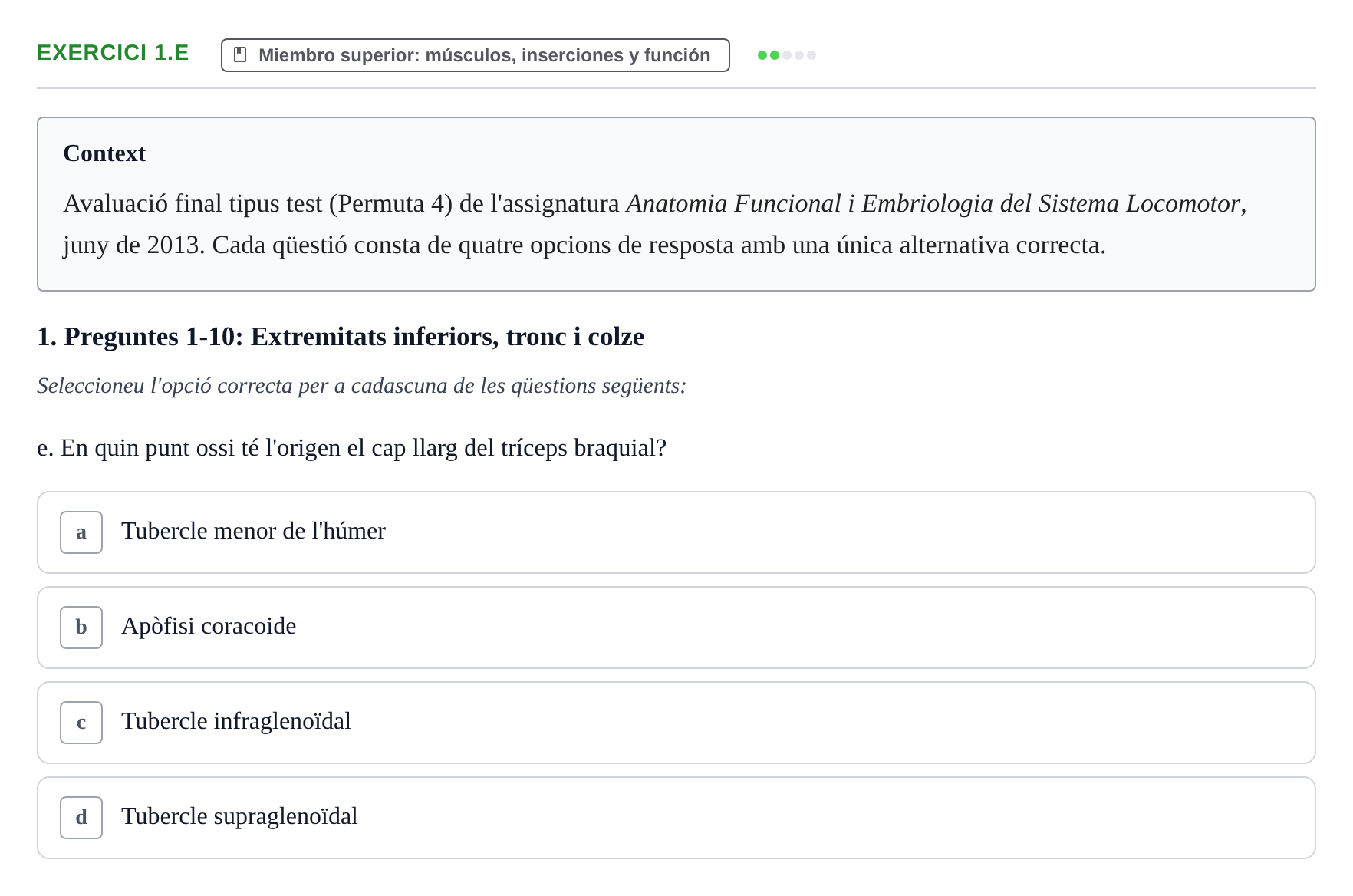Select option c 'Tubercle infraglenoïdal'
This screenshot has height=896, width=1353.
676,723
